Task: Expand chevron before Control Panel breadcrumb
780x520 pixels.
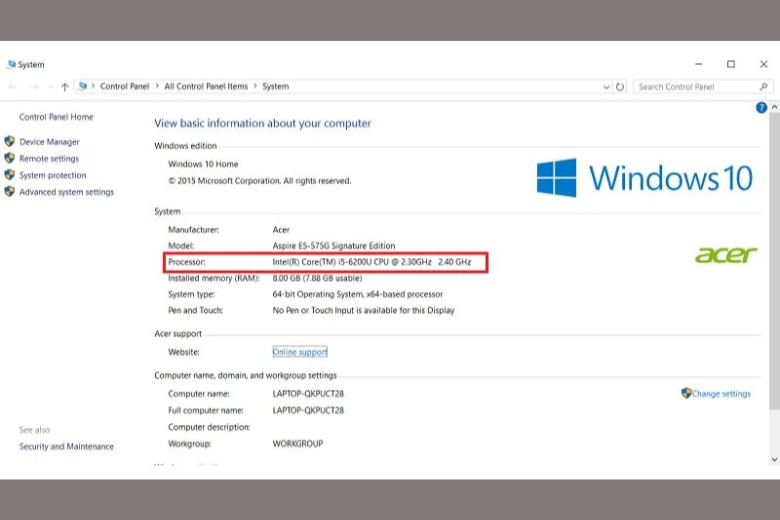Action: (x=93, y=86)
